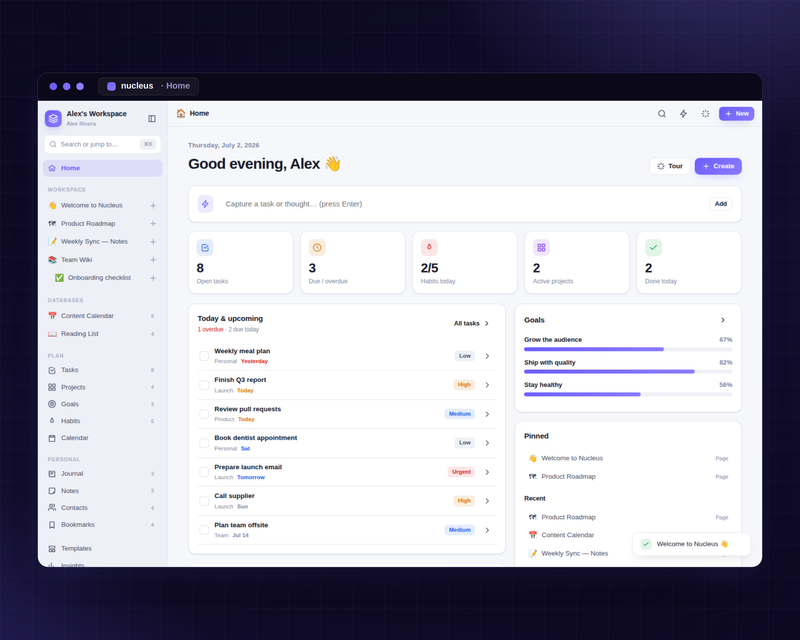The image size is (800, 640).
Task: Open Reading List database
Action: [x=103, y=334]
